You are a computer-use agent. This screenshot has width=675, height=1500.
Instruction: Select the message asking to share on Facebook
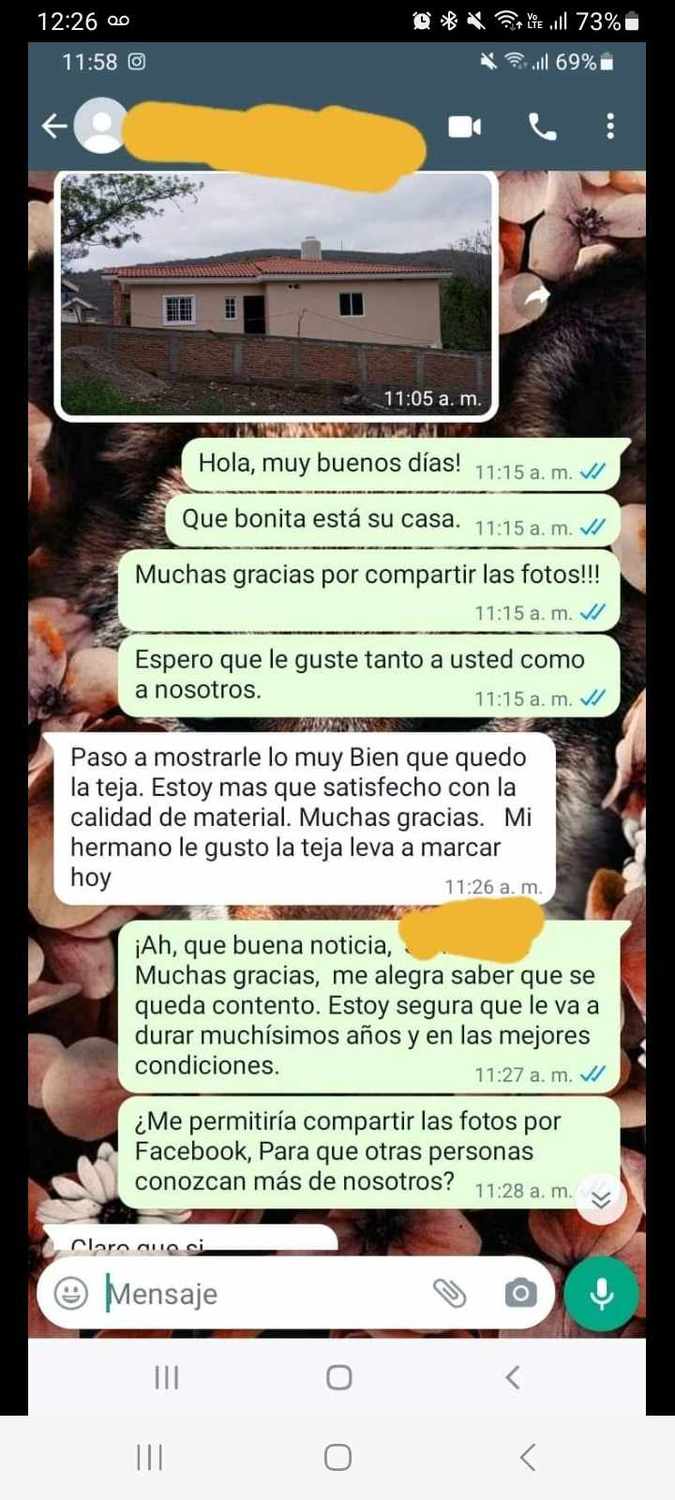pos(369,1152)
